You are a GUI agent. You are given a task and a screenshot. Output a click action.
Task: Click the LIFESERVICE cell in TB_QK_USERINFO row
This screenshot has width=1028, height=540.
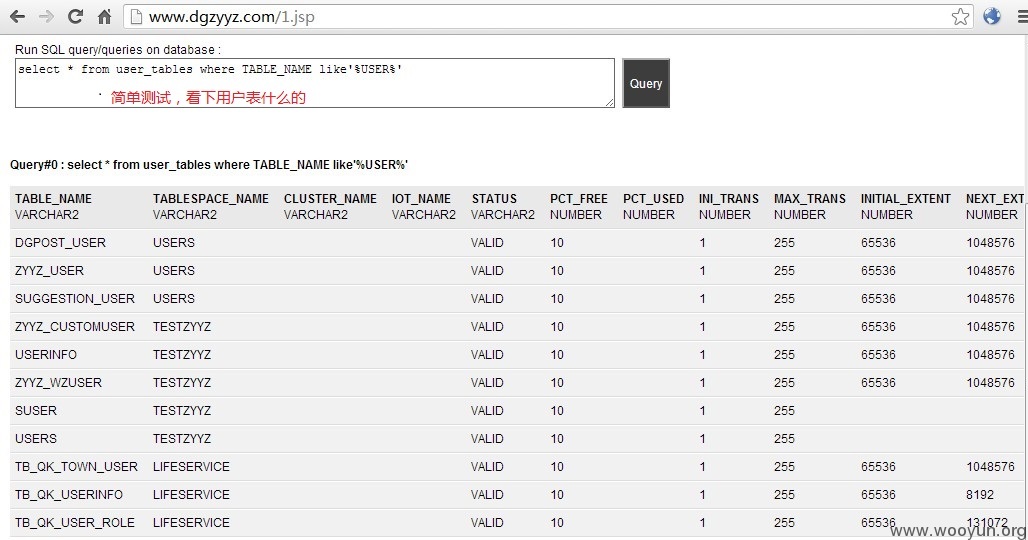(191, 495)
